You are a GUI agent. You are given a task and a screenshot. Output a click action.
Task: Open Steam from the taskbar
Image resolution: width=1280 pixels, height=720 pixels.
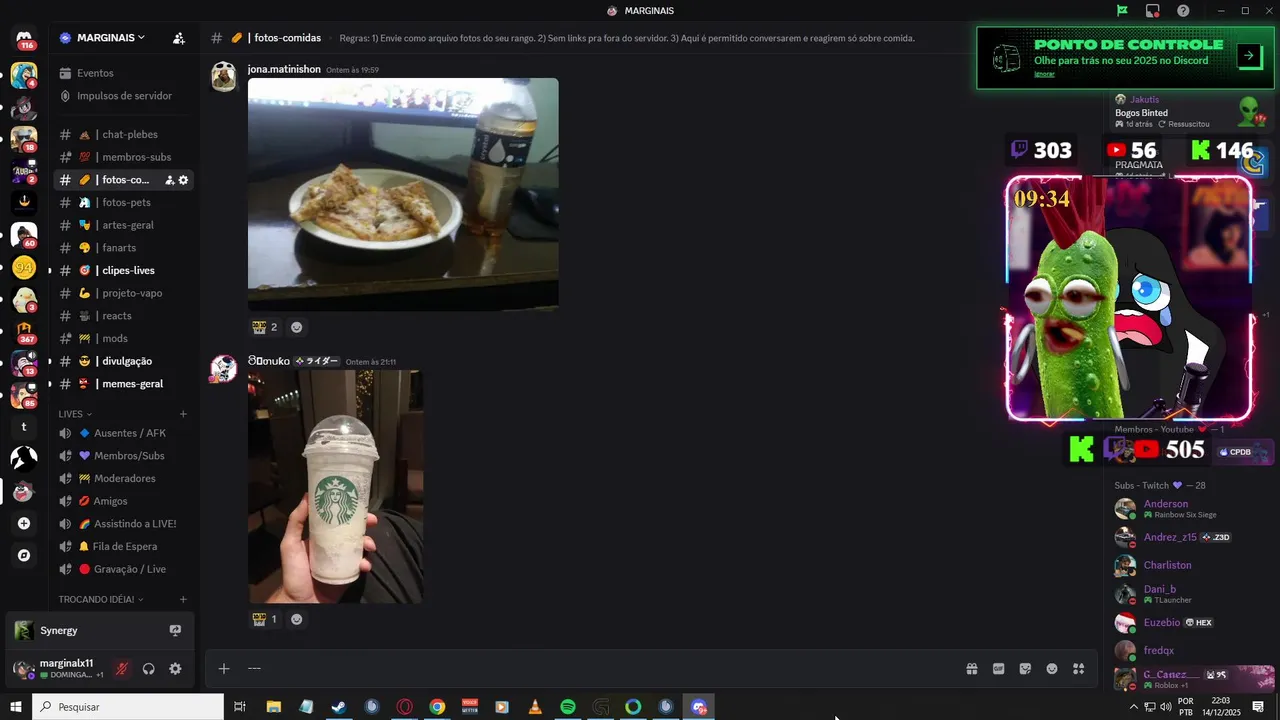(339, 707)
